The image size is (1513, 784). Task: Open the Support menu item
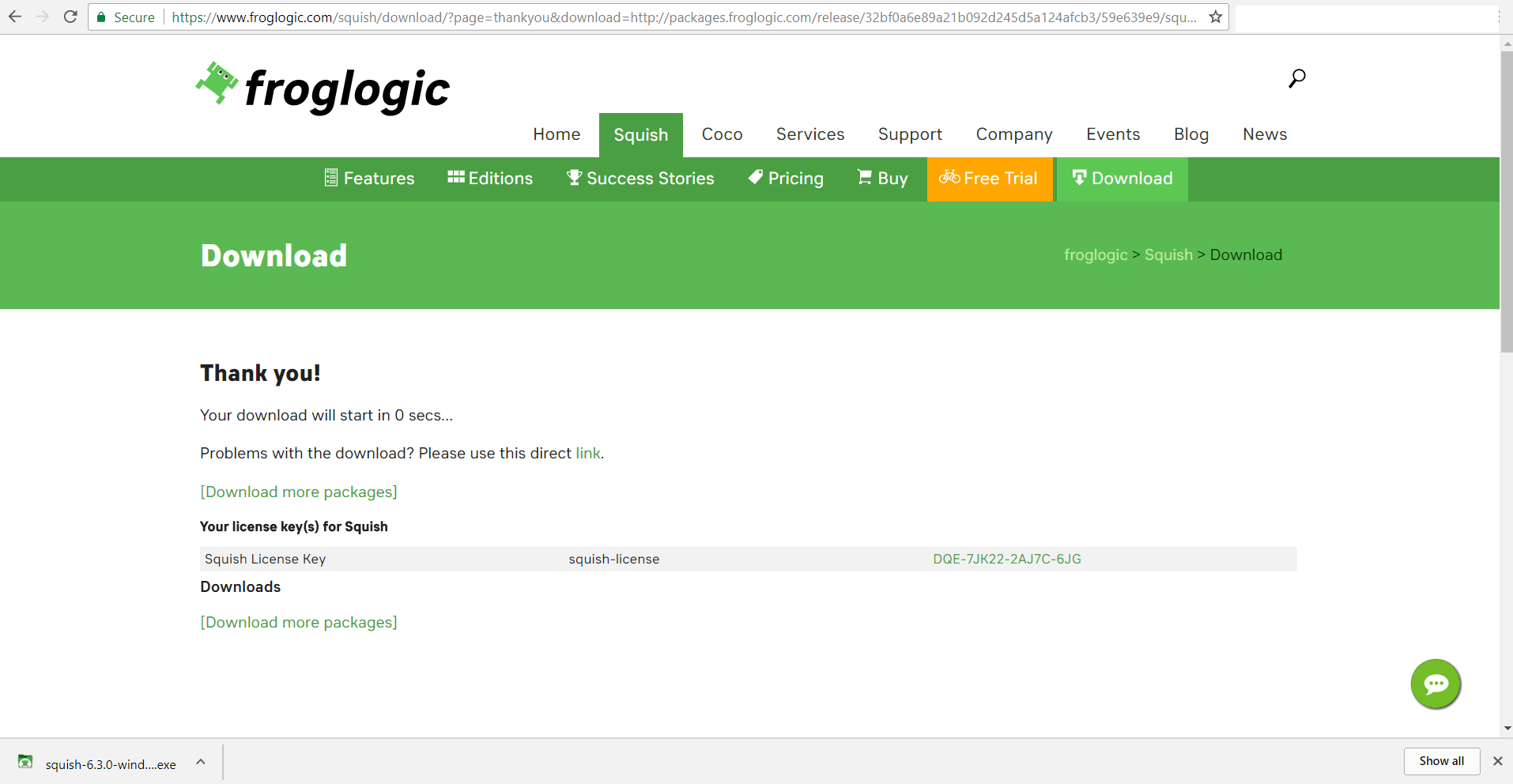[x=910, y=134]
